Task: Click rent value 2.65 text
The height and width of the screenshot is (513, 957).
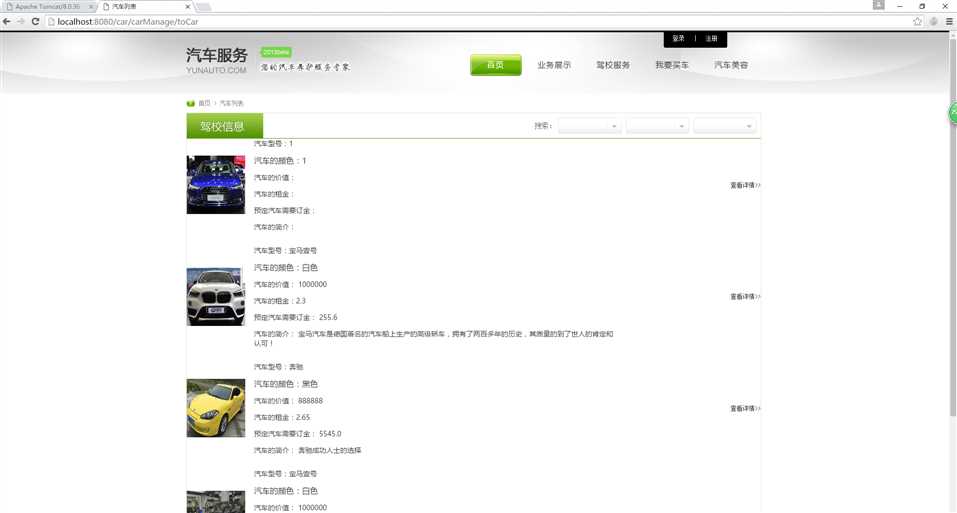Action: pyautogui.click(x=303, y=417)
